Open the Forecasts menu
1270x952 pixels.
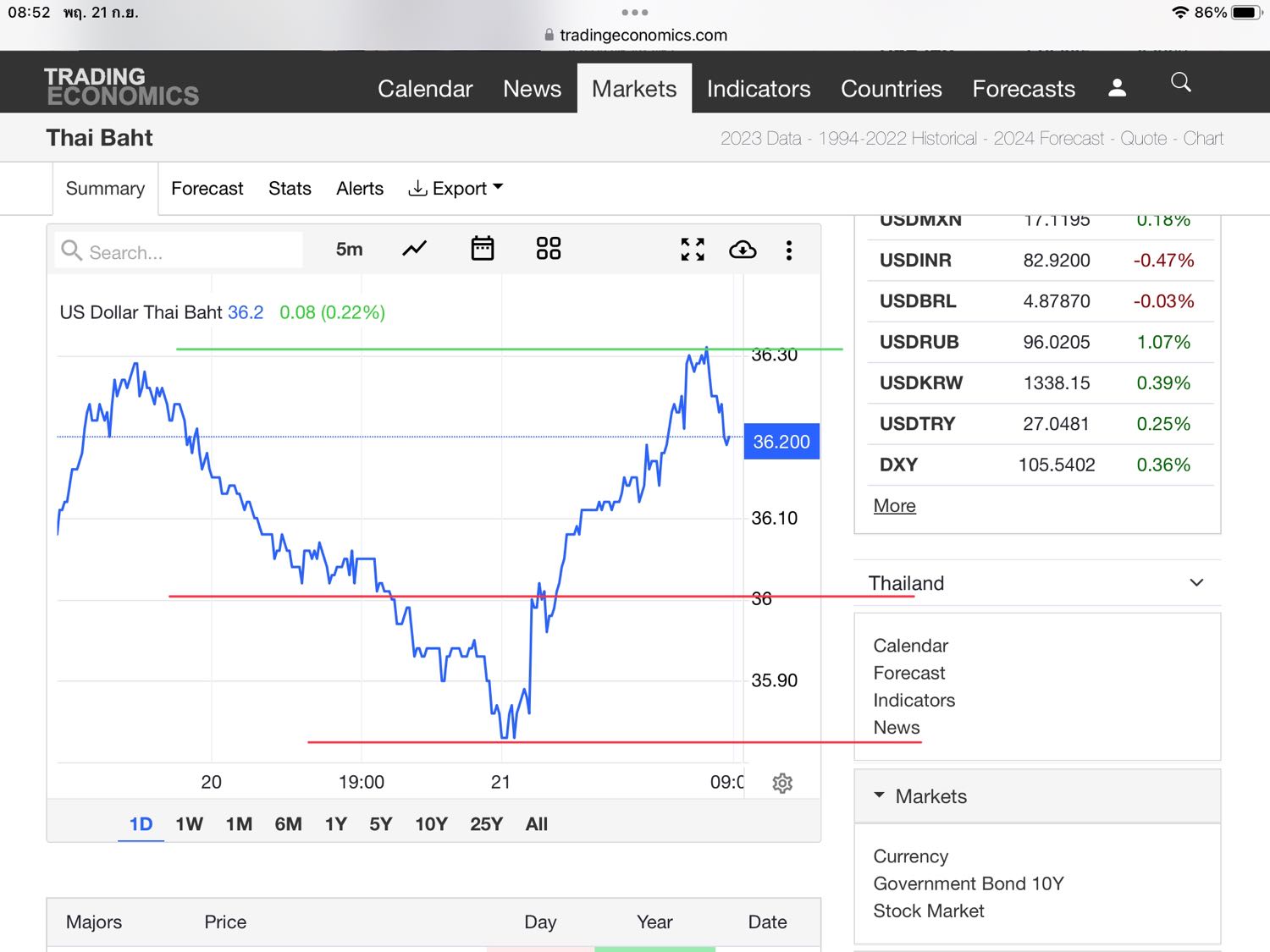click(1024, 89)
